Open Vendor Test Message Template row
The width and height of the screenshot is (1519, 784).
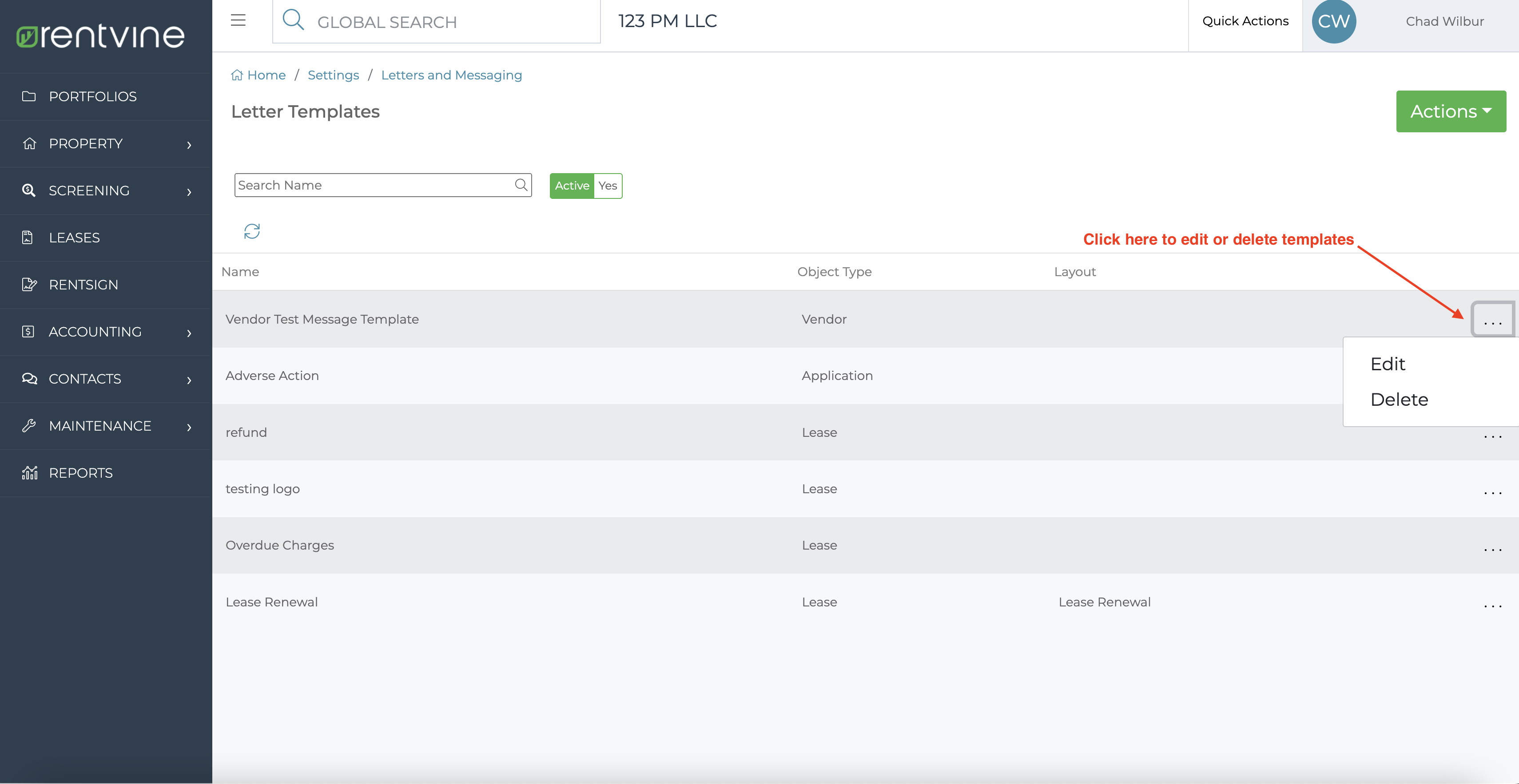[x=865, y=319]
